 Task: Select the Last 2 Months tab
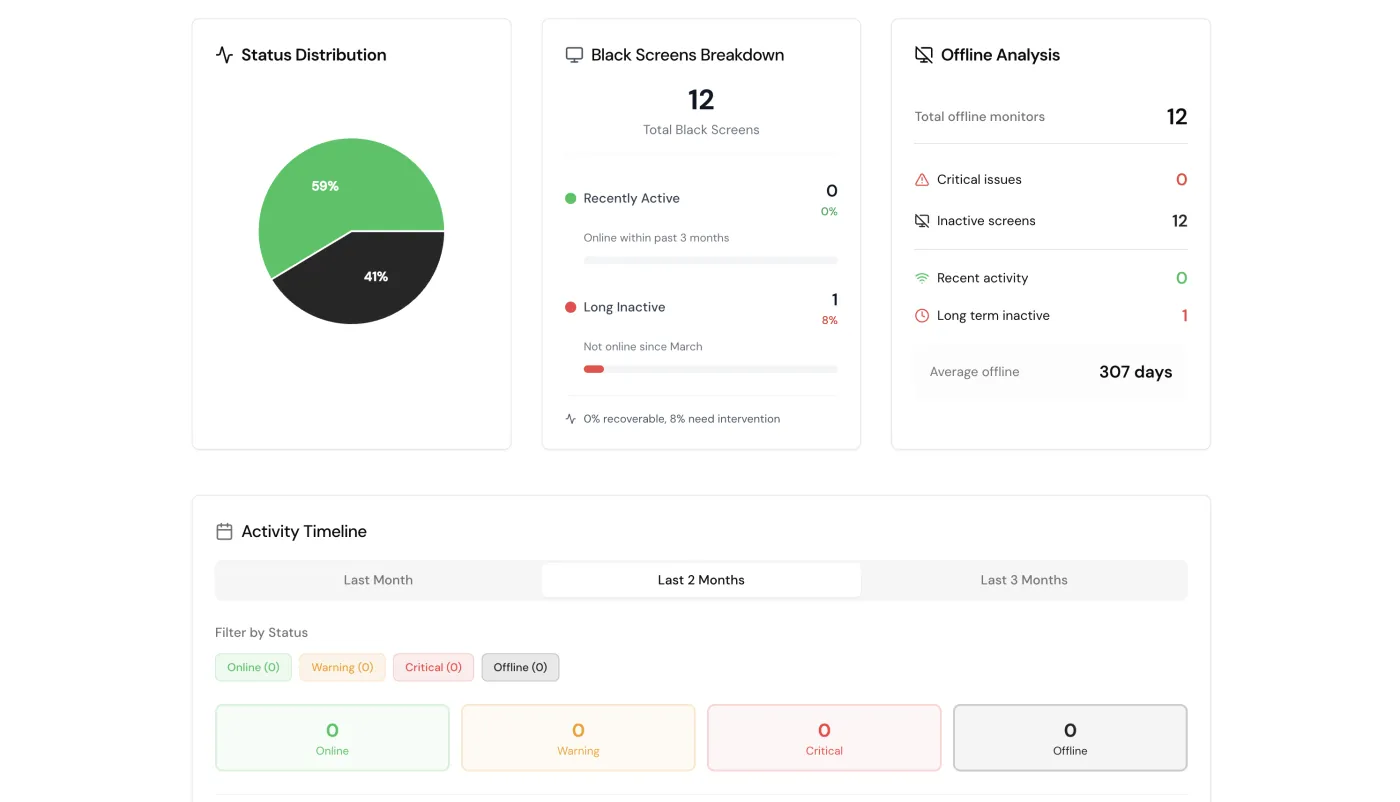coord(701,580)
